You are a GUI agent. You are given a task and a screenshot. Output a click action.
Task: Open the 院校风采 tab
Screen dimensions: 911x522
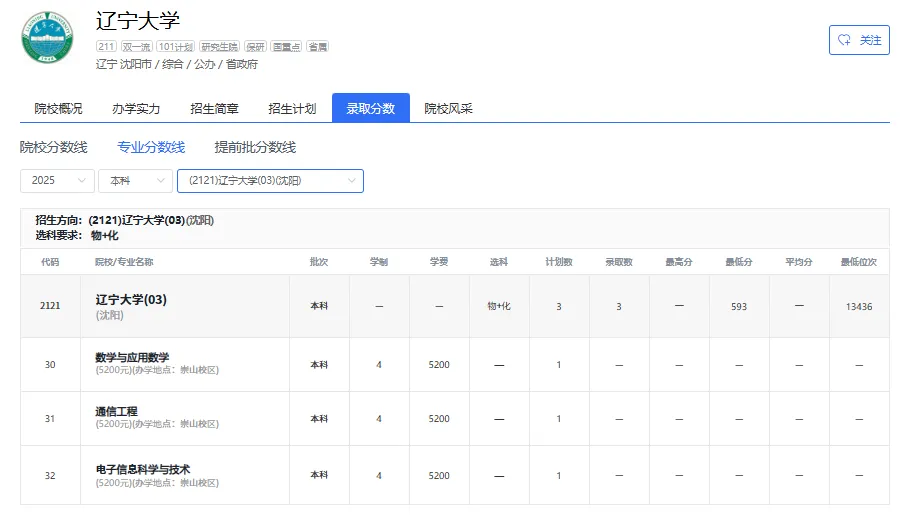449,108
